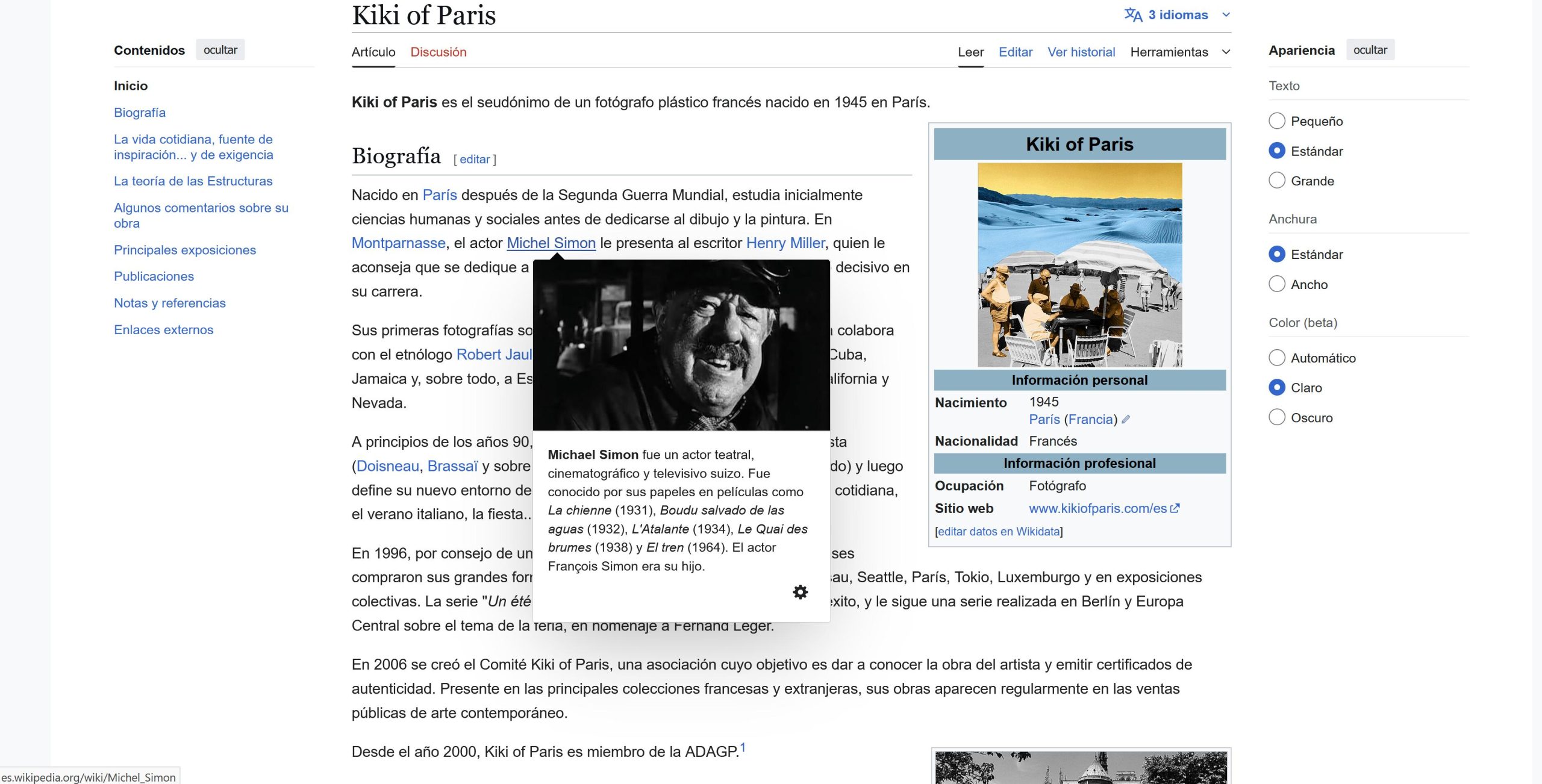Open the black-and-white thumbnail at bottom right
The width and height of the screenshot is (1542, 784).
pos(1081,767)
